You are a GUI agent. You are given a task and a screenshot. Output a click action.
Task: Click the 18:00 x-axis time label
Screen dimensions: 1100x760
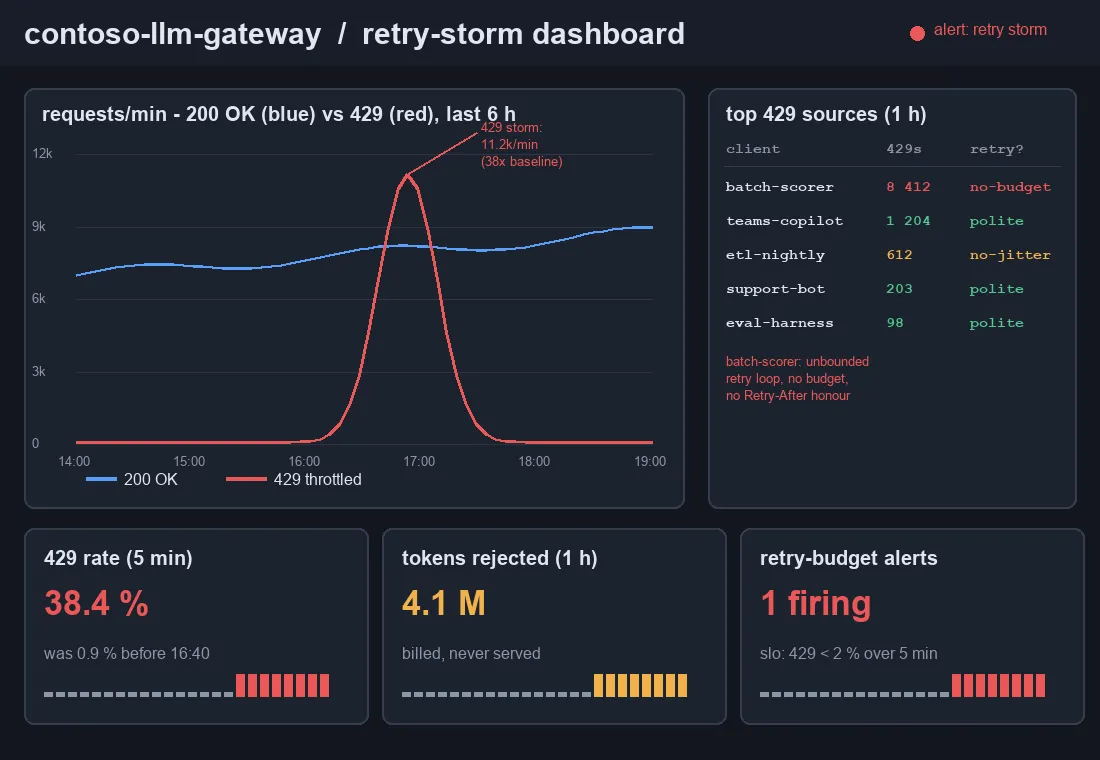(534, 461)
